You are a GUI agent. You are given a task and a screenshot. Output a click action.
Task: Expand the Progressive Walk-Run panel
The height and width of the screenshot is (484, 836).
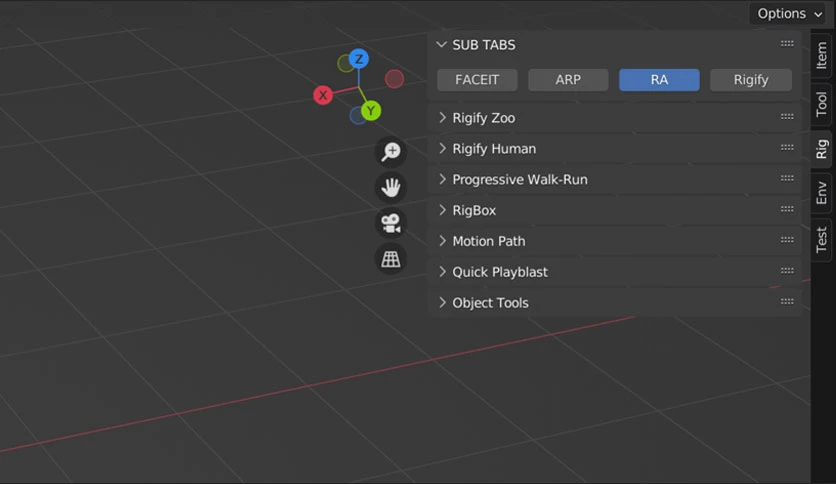(442, 180)
